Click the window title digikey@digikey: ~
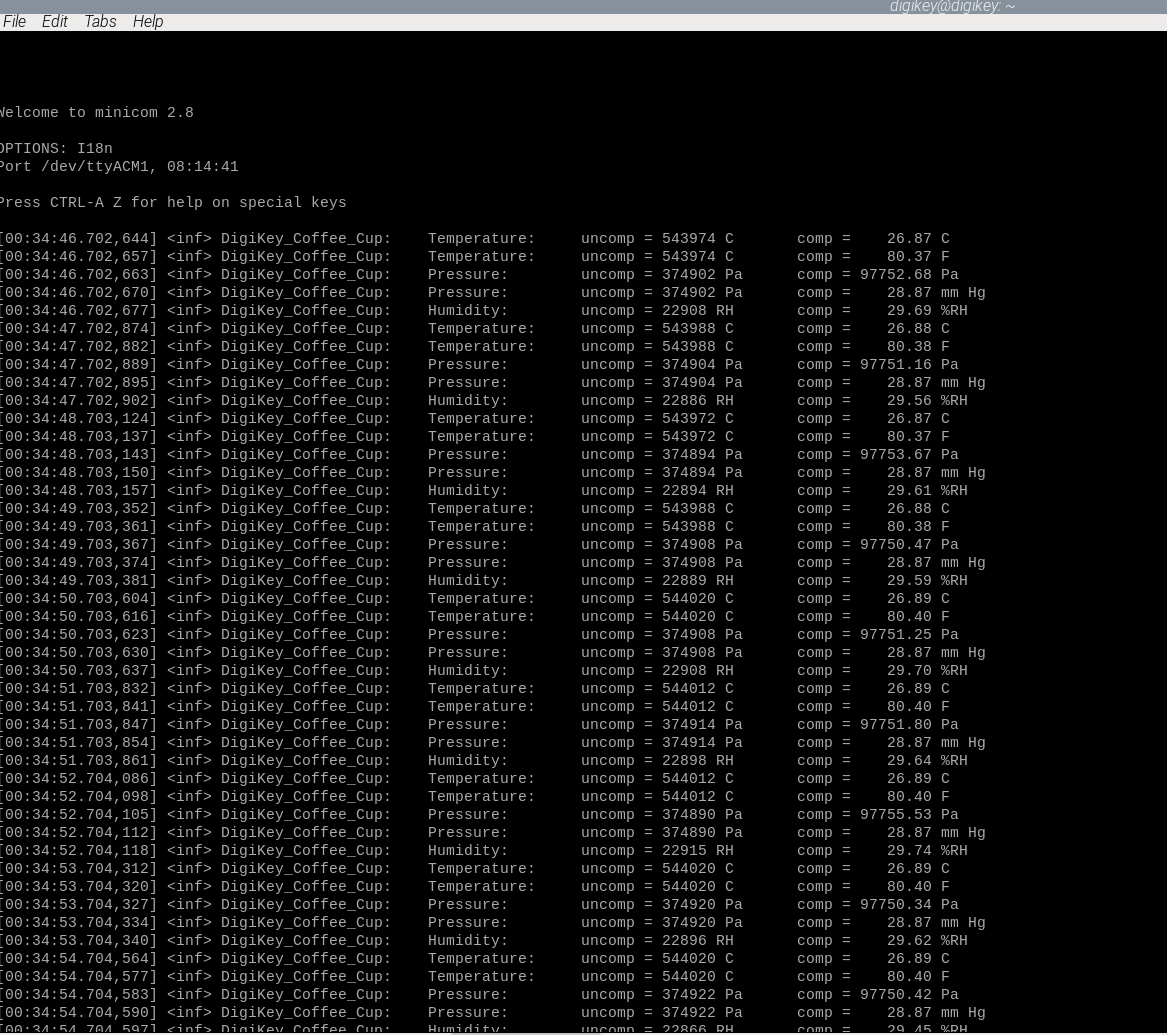Viewport: 1167px width, 1035px height. pos(952,7)
